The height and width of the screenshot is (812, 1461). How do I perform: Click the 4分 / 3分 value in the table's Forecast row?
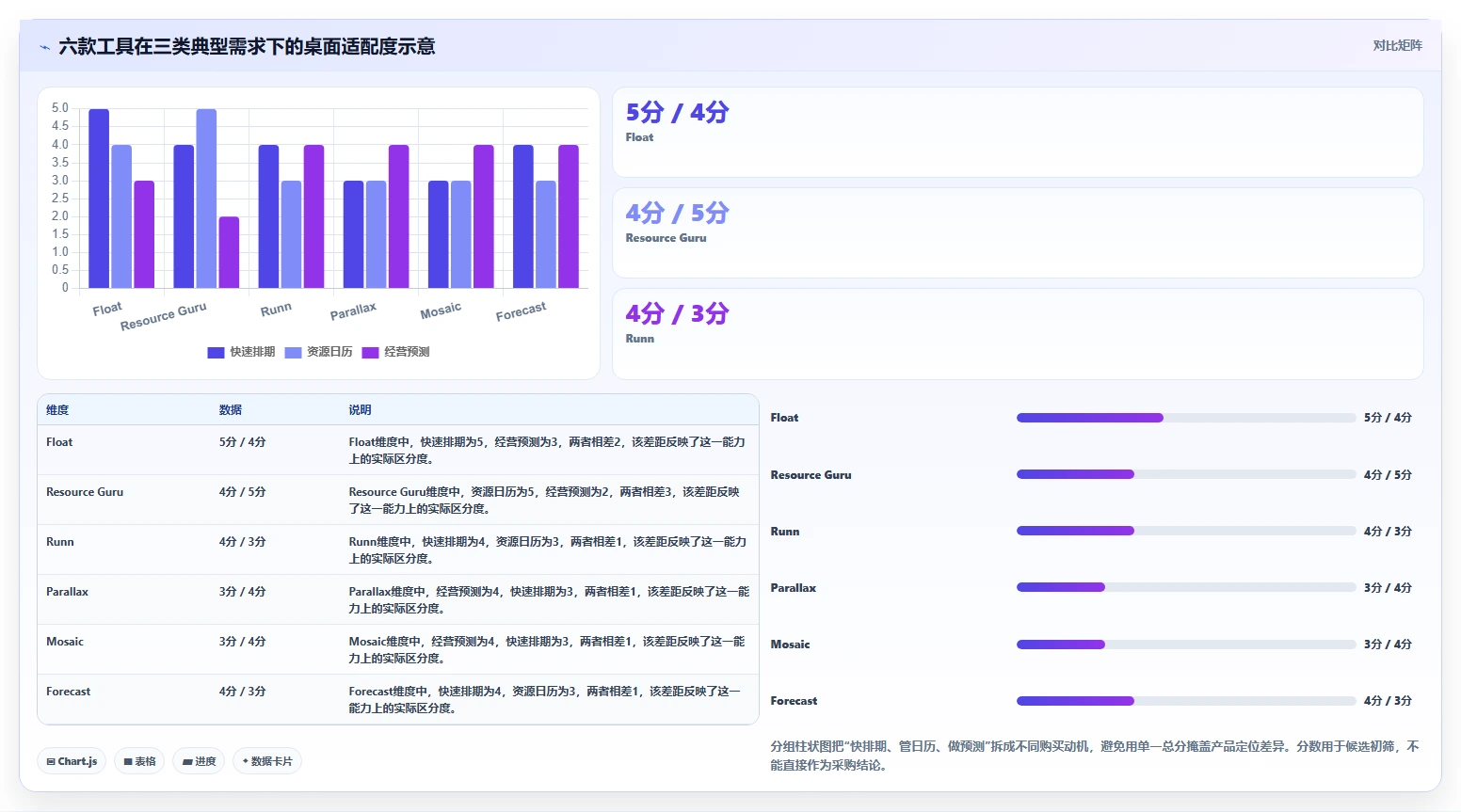(243, 692)
